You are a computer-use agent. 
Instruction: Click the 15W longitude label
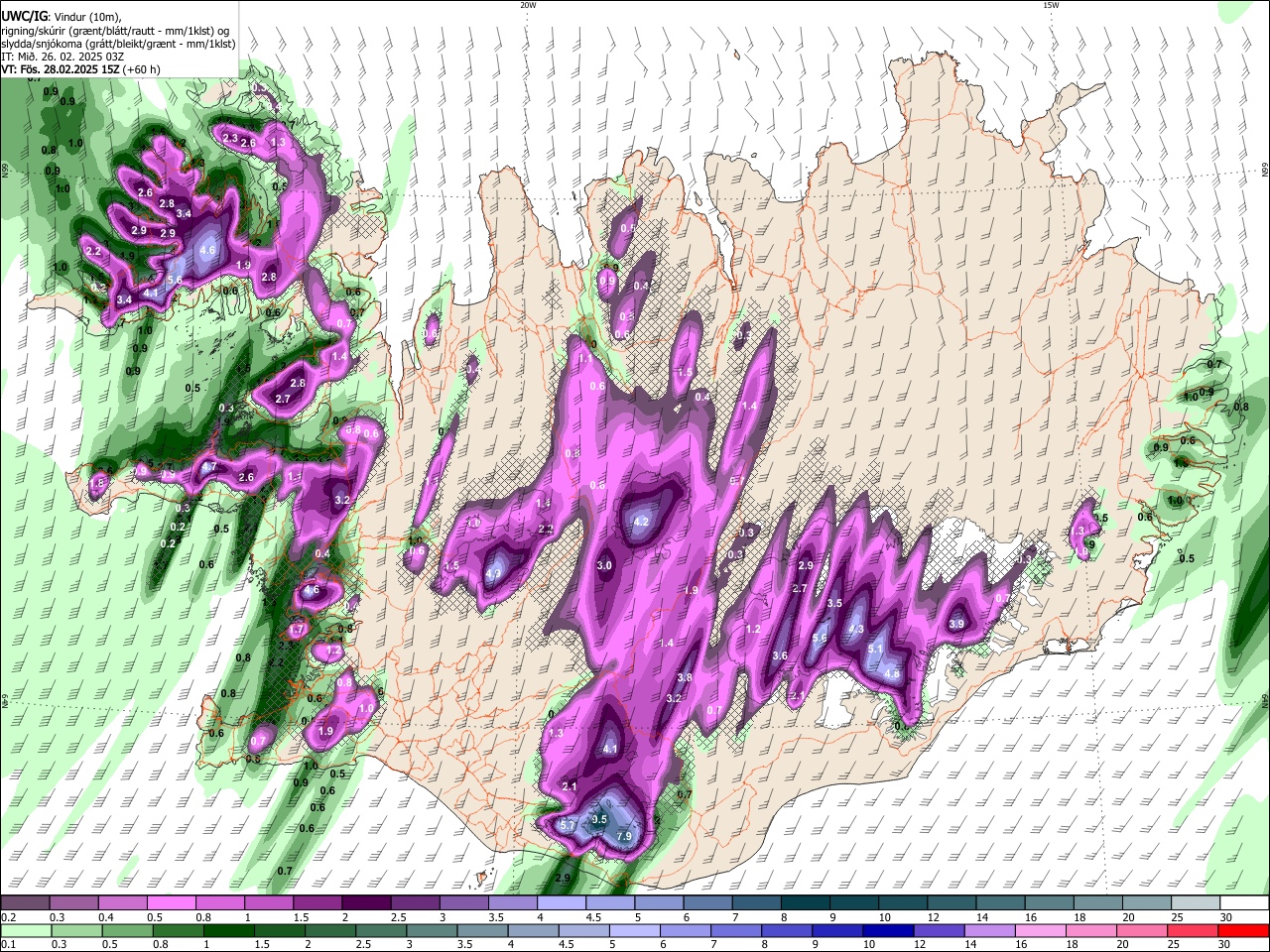[x=1050, y=5]
